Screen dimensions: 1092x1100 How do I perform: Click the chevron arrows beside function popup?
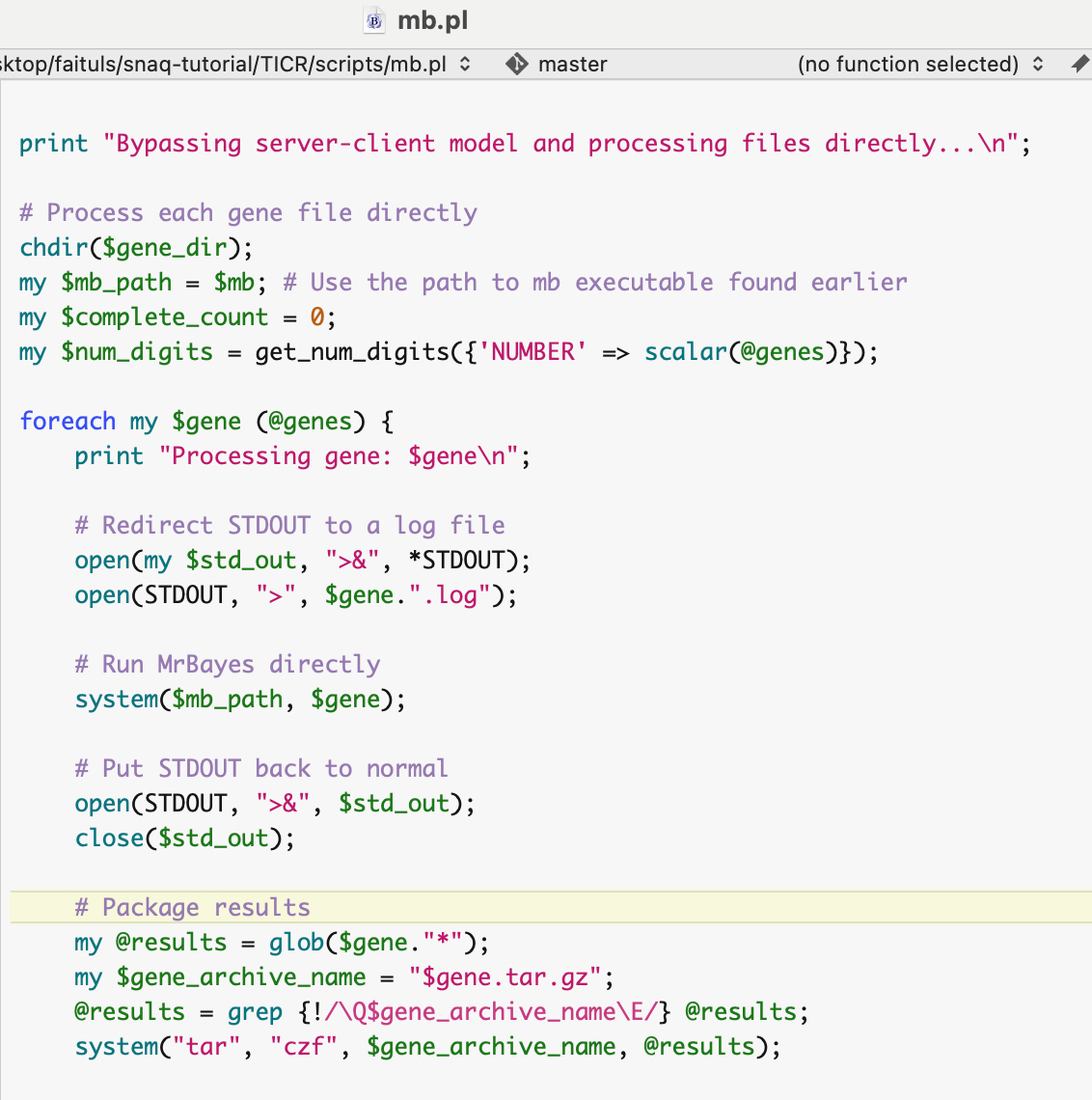coord(1038,65)
